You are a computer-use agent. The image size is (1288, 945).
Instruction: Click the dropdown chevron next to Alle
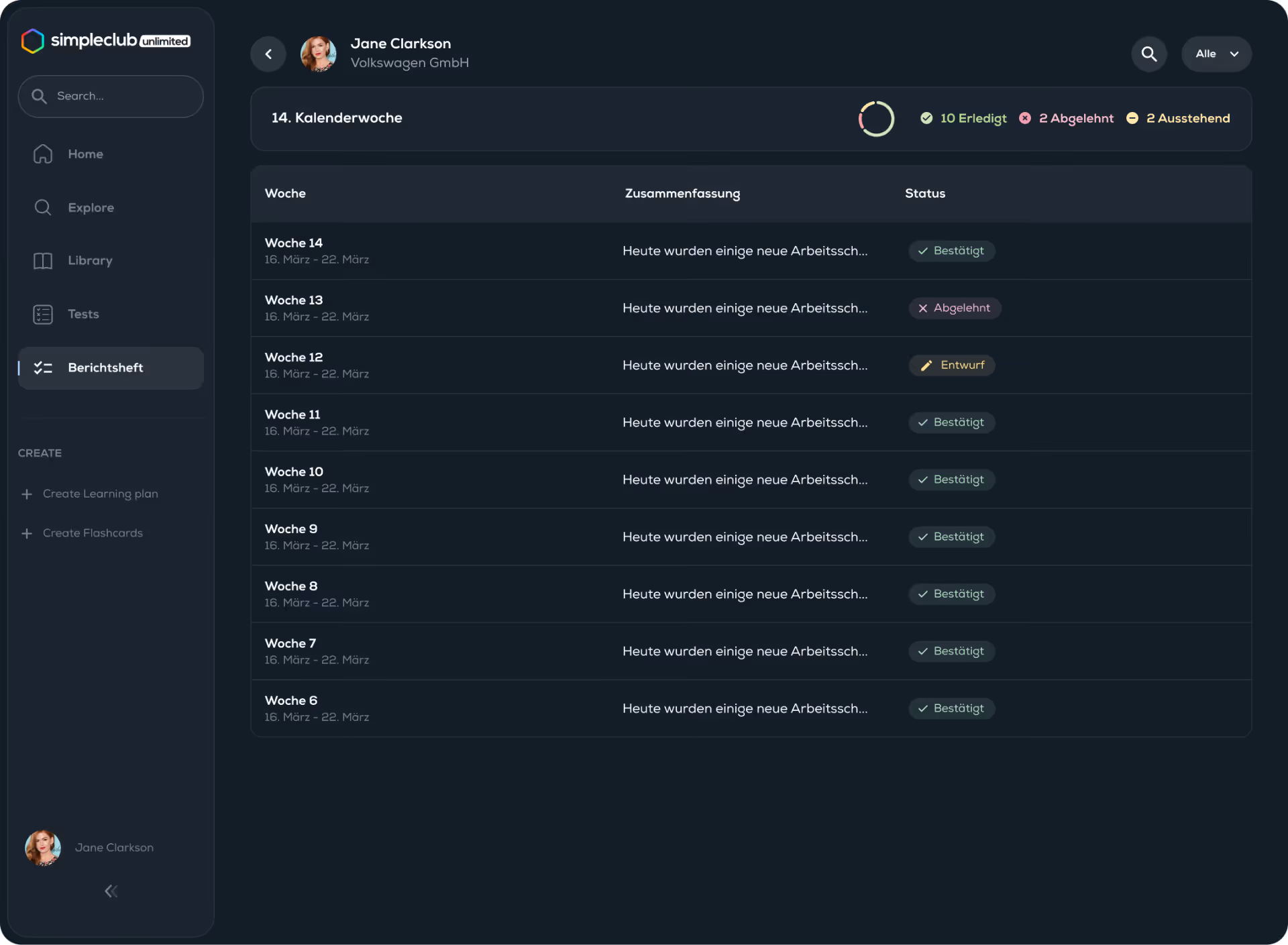point(1234,54)
